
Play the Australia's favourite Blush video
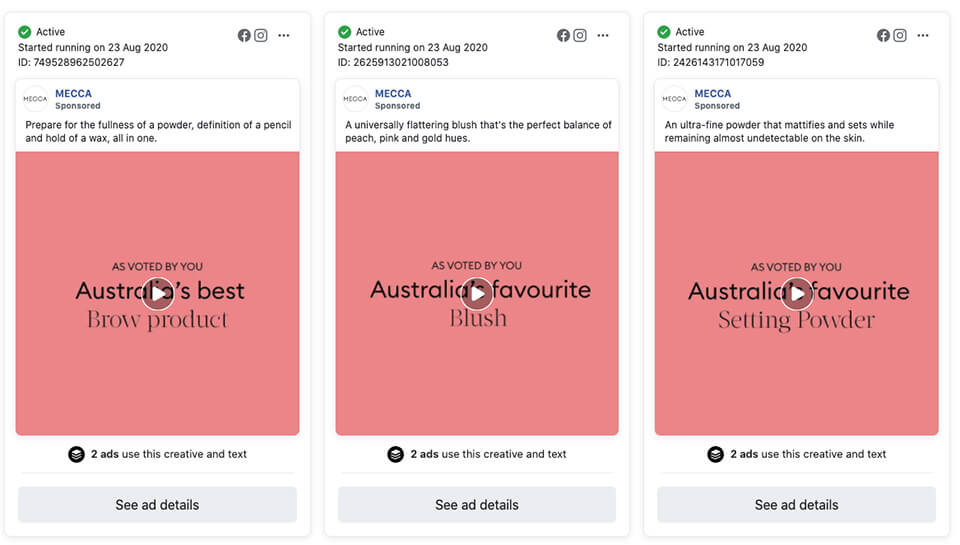click(477, 294)
